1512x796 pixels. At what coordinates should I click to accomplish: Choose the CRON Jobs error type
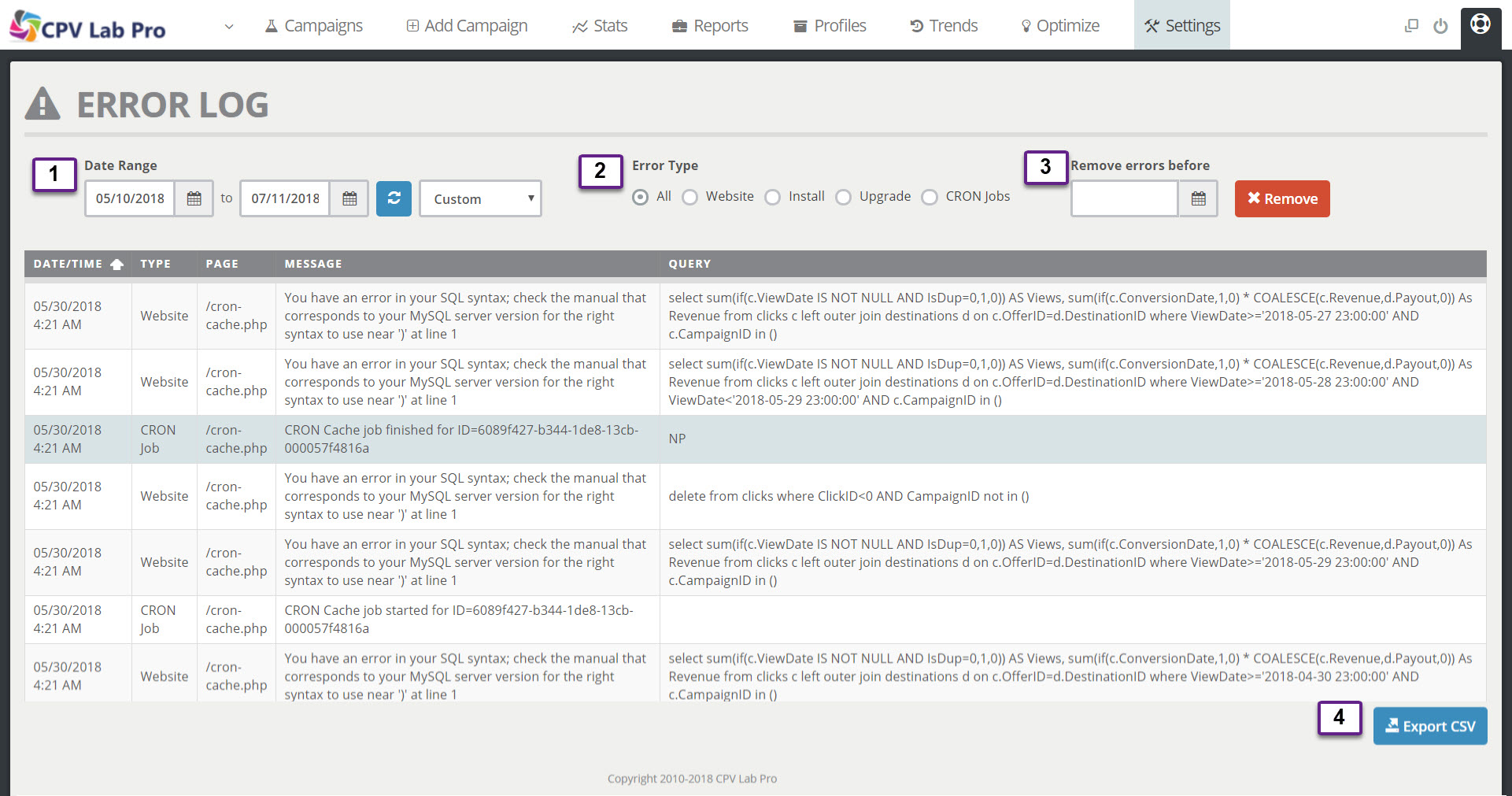pos(930,197)
